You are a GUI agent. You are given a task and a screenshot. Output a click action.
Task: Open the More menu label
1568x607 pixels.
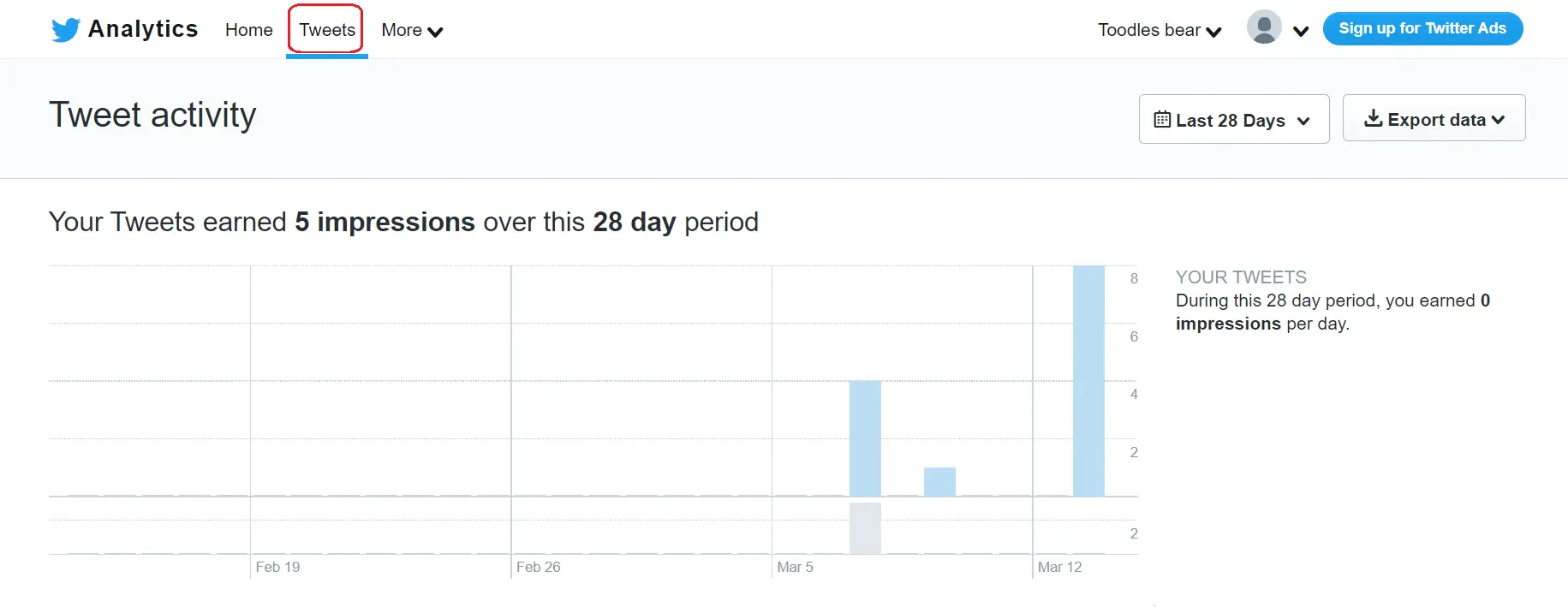tap(402, 30)
